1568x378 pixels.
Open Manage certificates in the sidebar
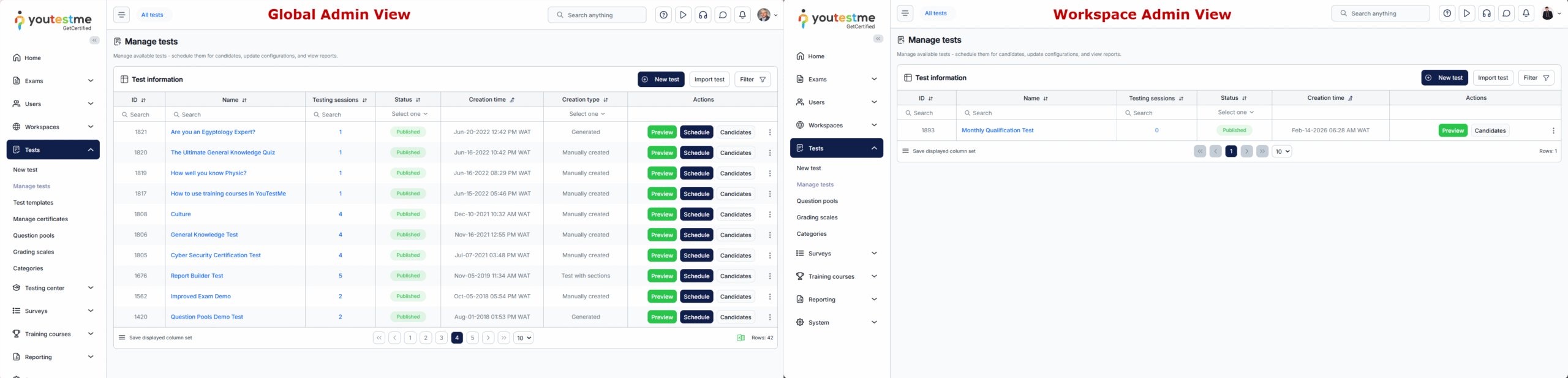click(40, 219)
